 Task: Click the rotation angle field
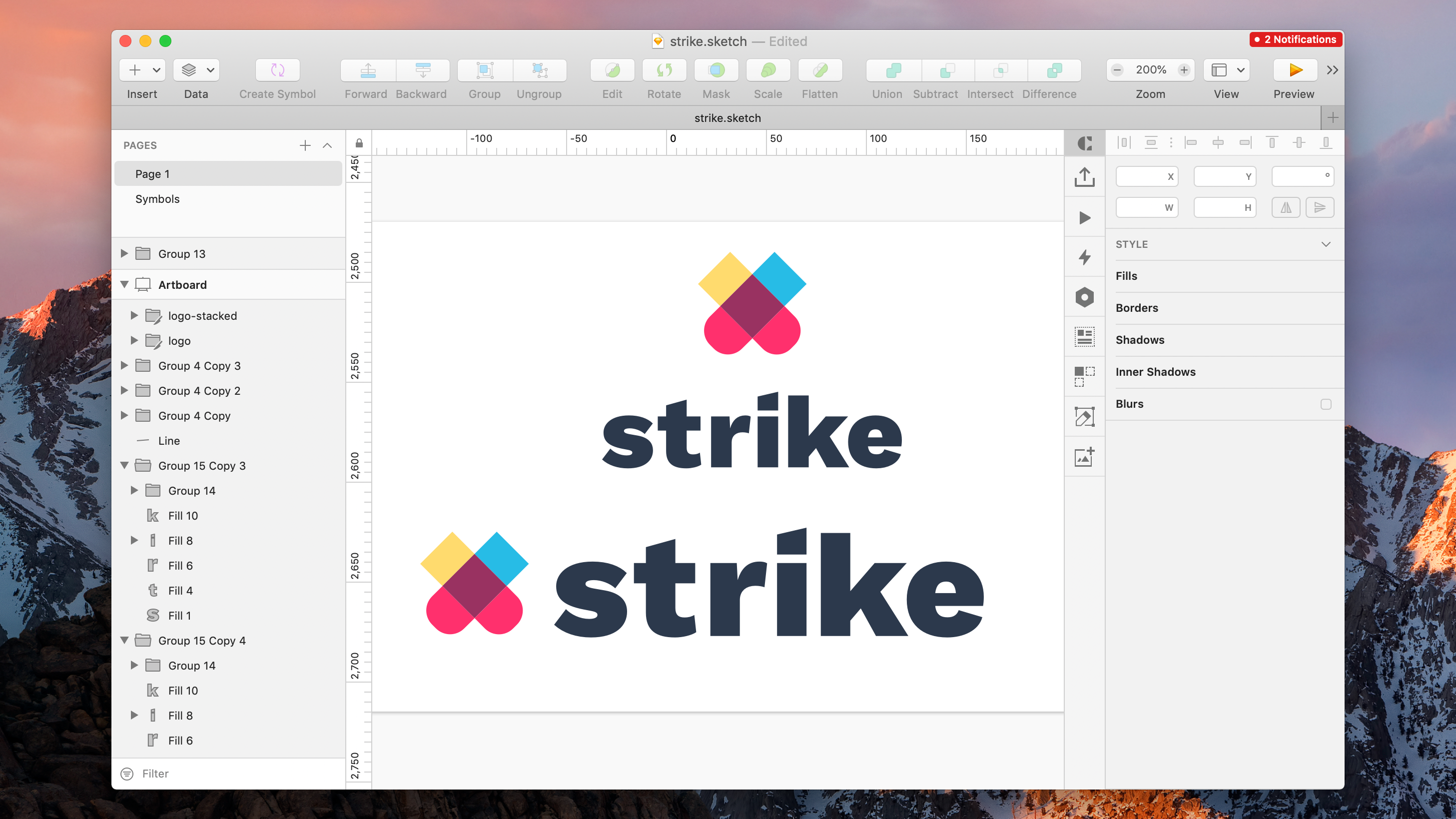pyautogui.click(x=1302, y=176)
